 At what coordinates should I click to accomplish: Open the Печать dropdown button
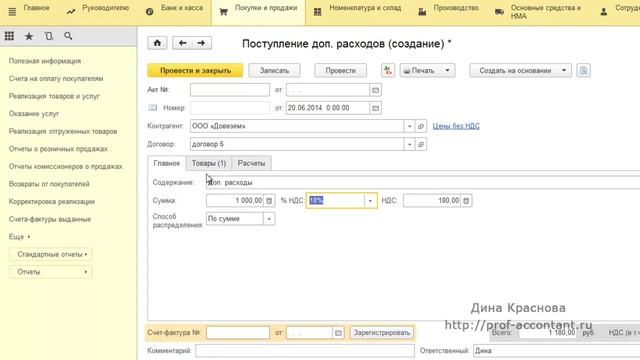tap(427, 70)
